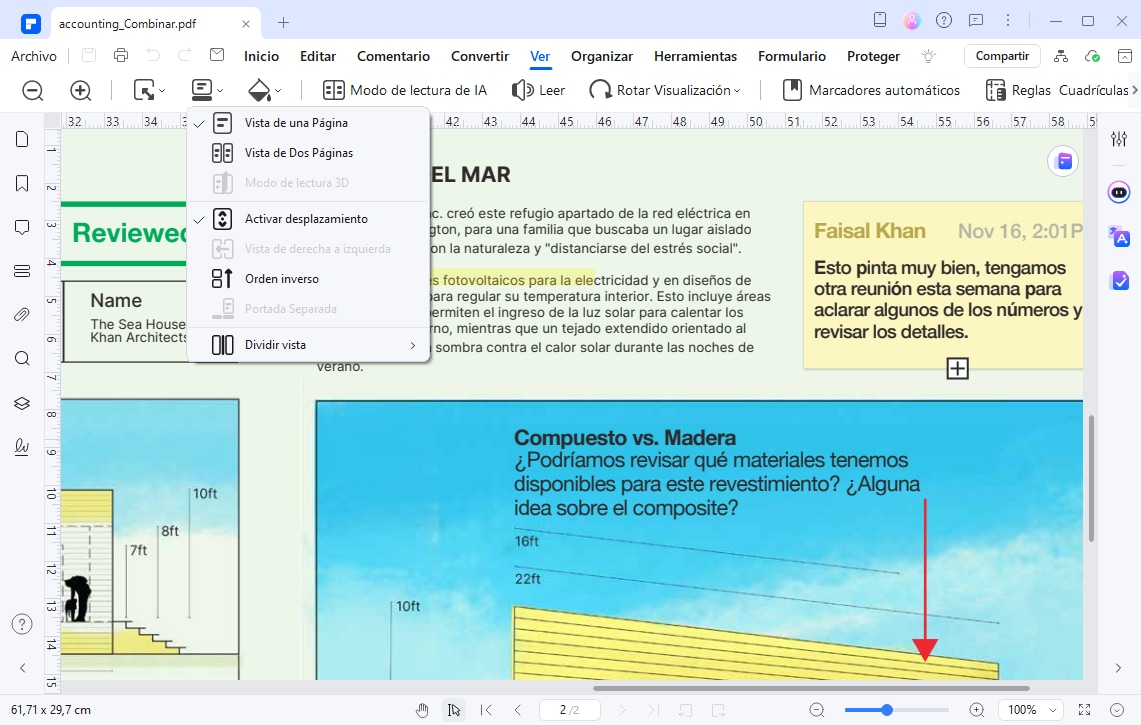Open Rotar Visualización dropdown

tap(665, 90)
